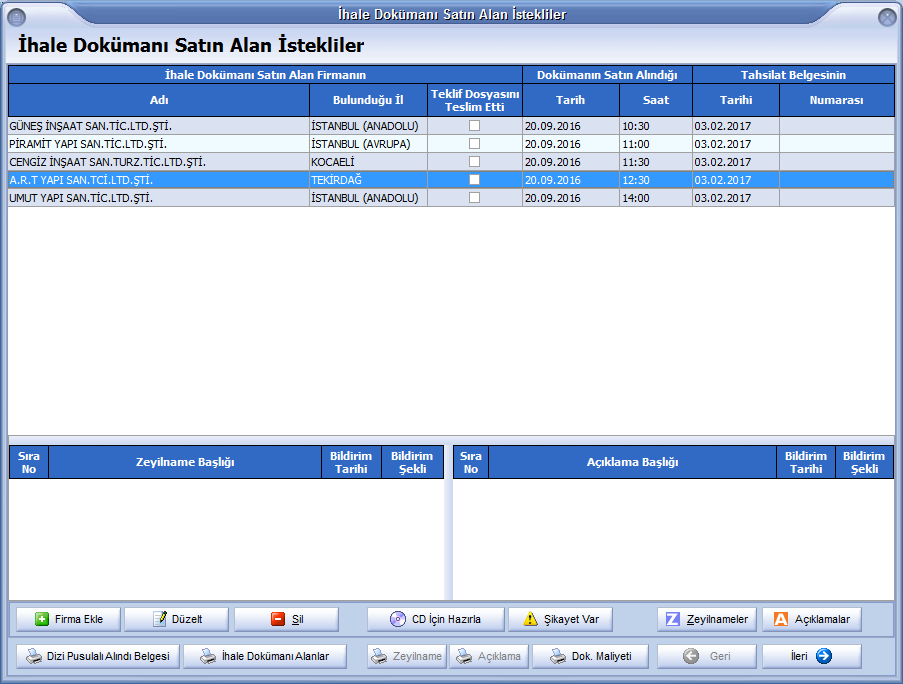Click the İleri blue arrow icon
Image resolution: width=903 pixels, height=684 pixels.
(824, 656)
